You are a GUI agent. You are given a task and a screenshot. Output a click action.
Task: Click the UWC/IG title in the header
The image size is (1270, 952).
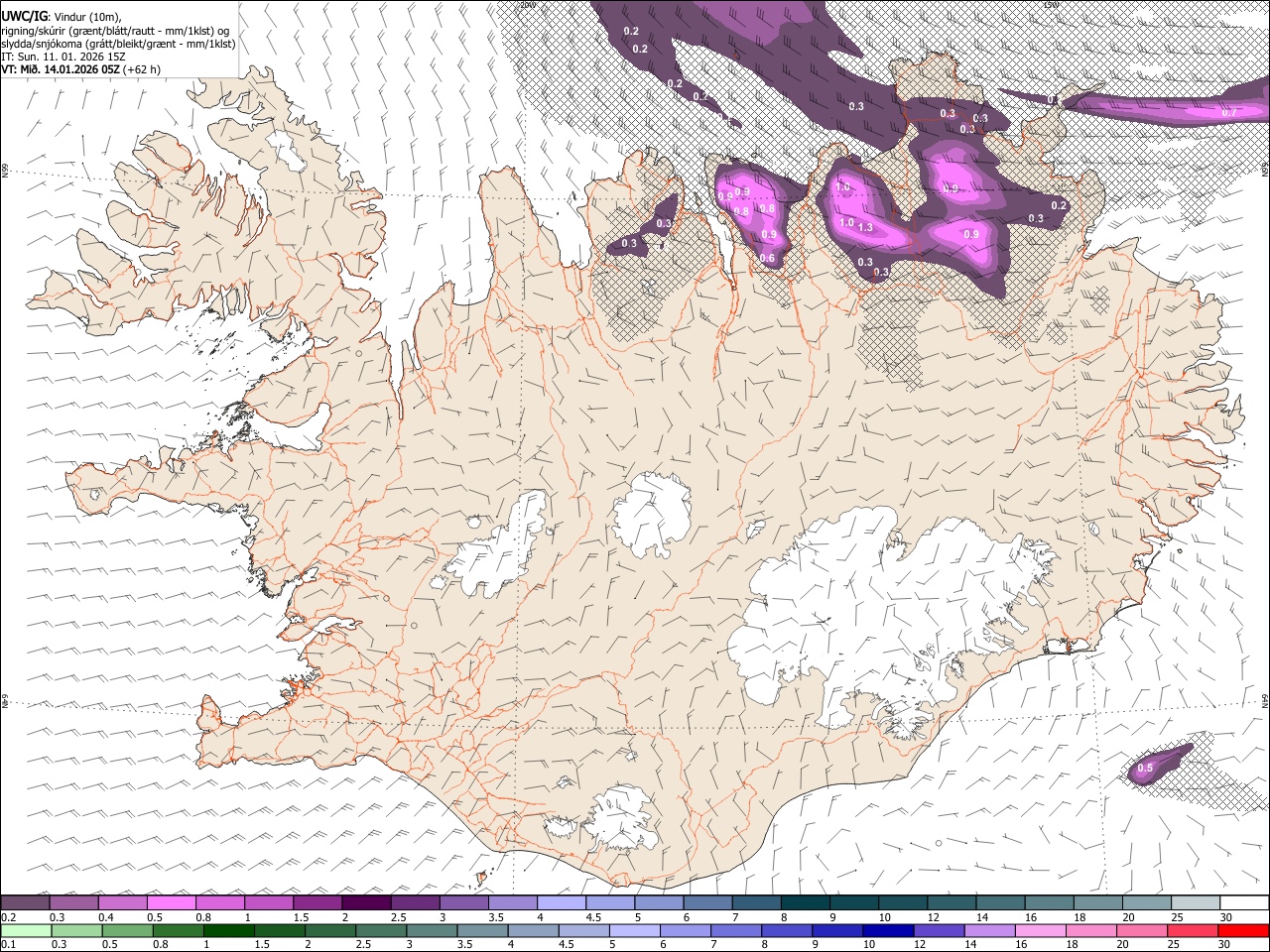coord(24,16)
